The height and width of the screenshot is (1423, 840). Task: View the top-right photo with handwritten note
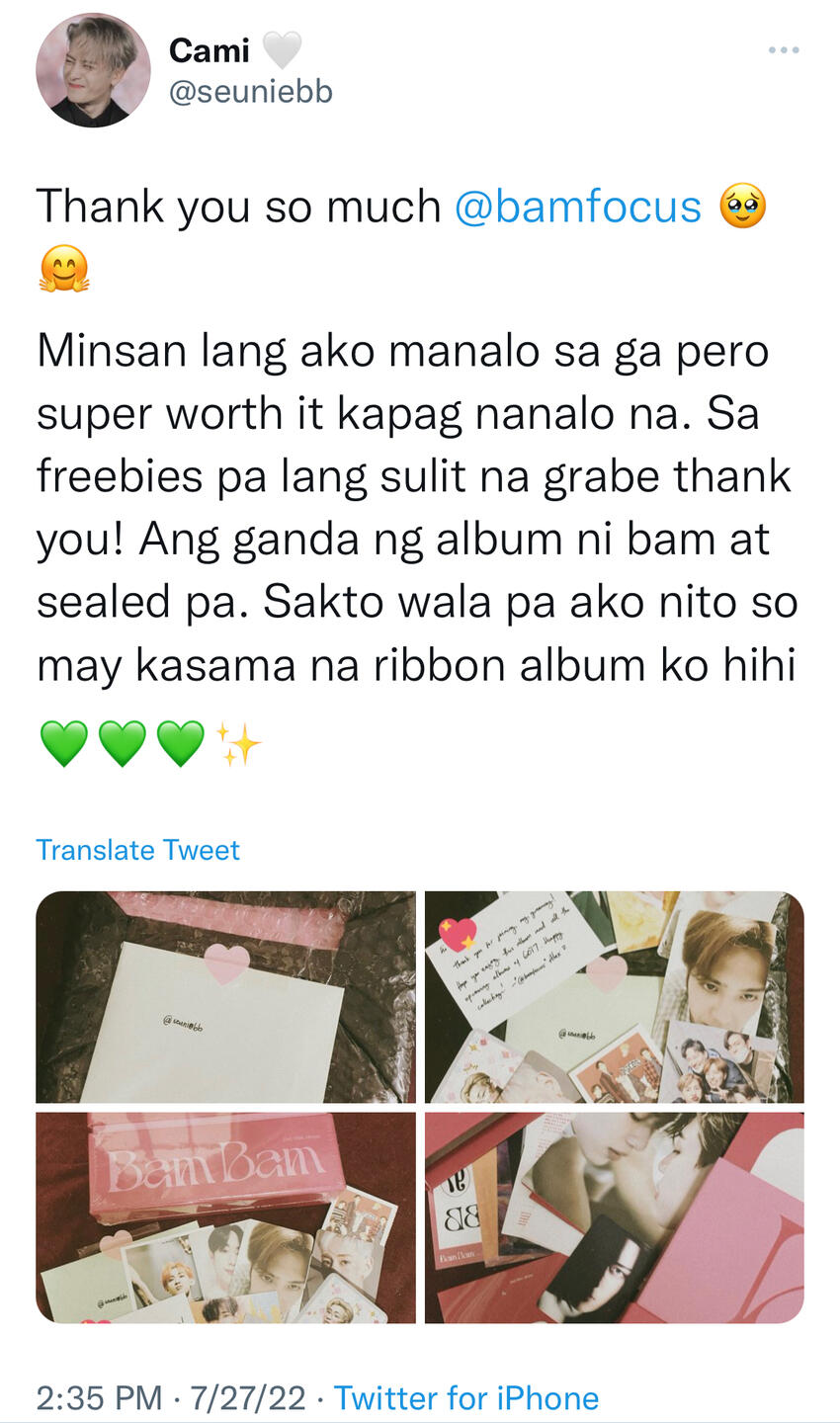coord(614,997)
